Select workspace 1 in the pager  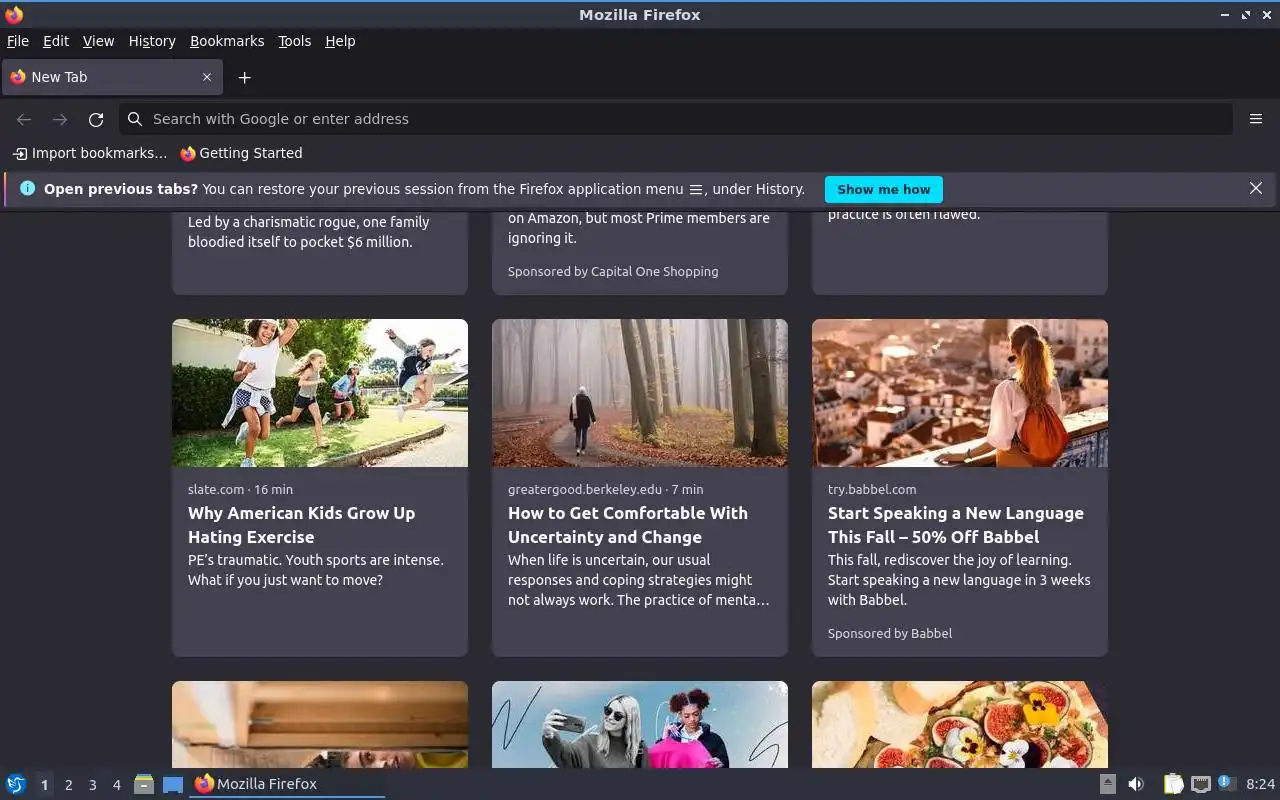44,785
